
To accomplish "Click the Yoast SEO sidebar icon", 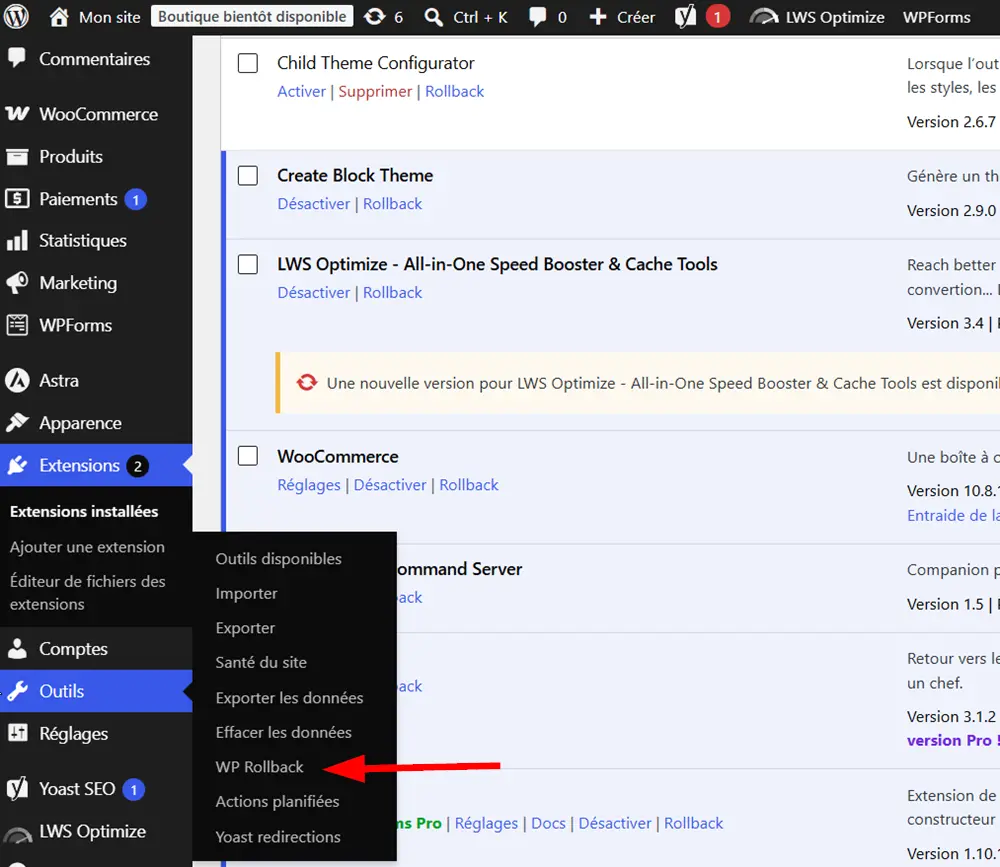I will [x=17, y=789].
